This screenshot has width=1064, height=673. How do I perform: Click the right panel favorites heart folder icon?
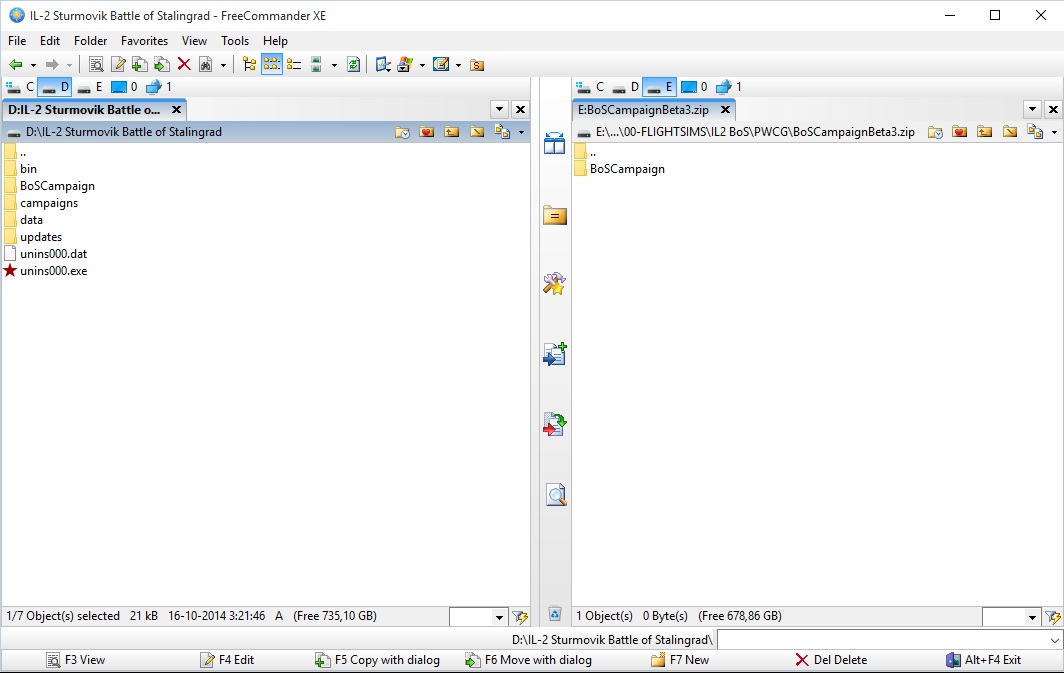960,132
